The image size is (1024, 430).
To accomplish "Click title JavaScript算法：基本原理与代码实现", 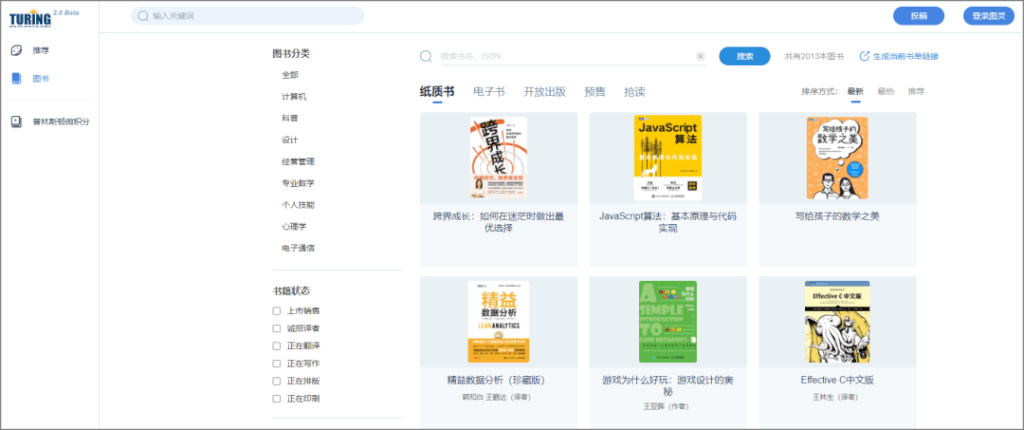I will click(x=667, y=222).
